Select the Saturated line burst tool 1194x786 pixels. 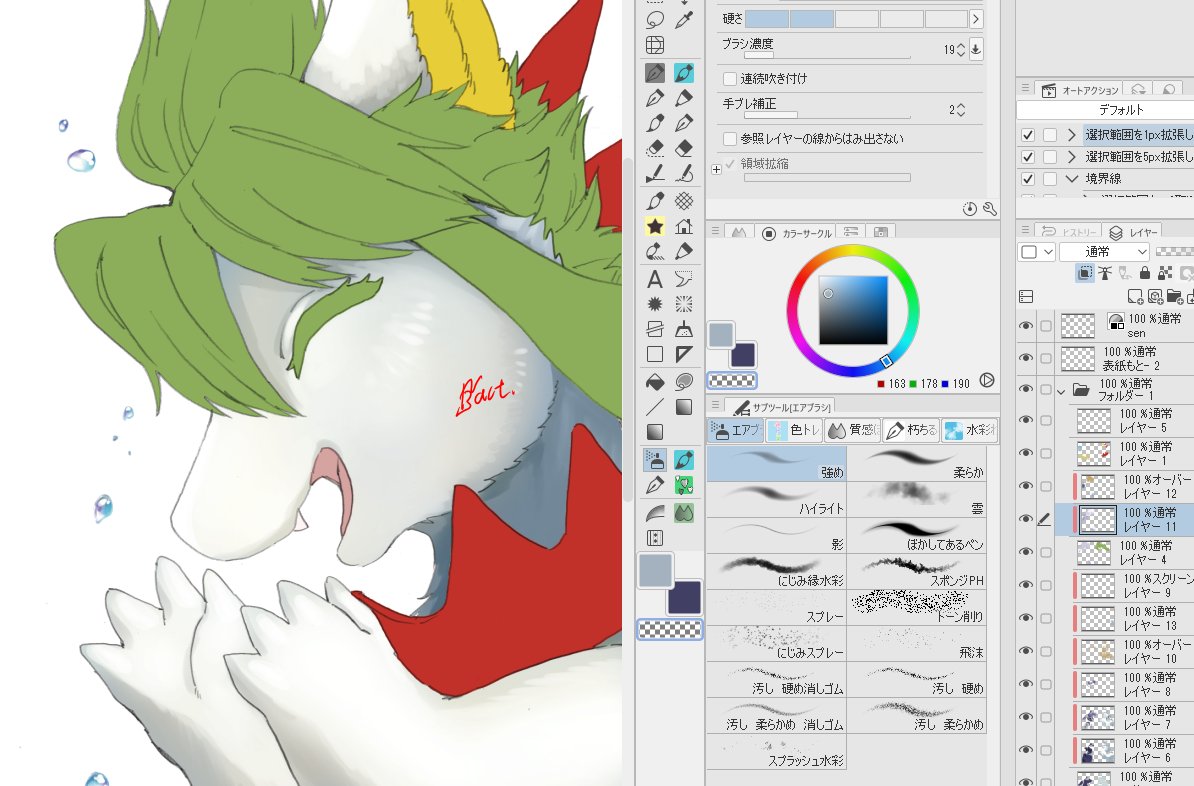(684, 305)
